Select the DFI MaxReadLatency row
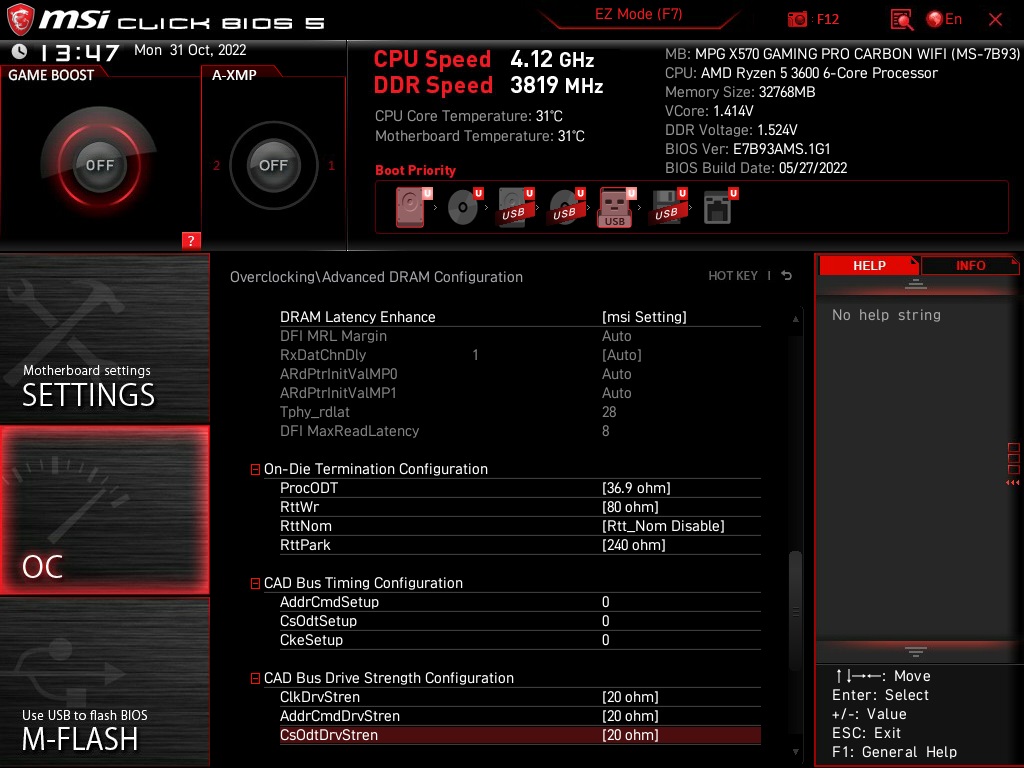1024x768 pixels. 520,430
